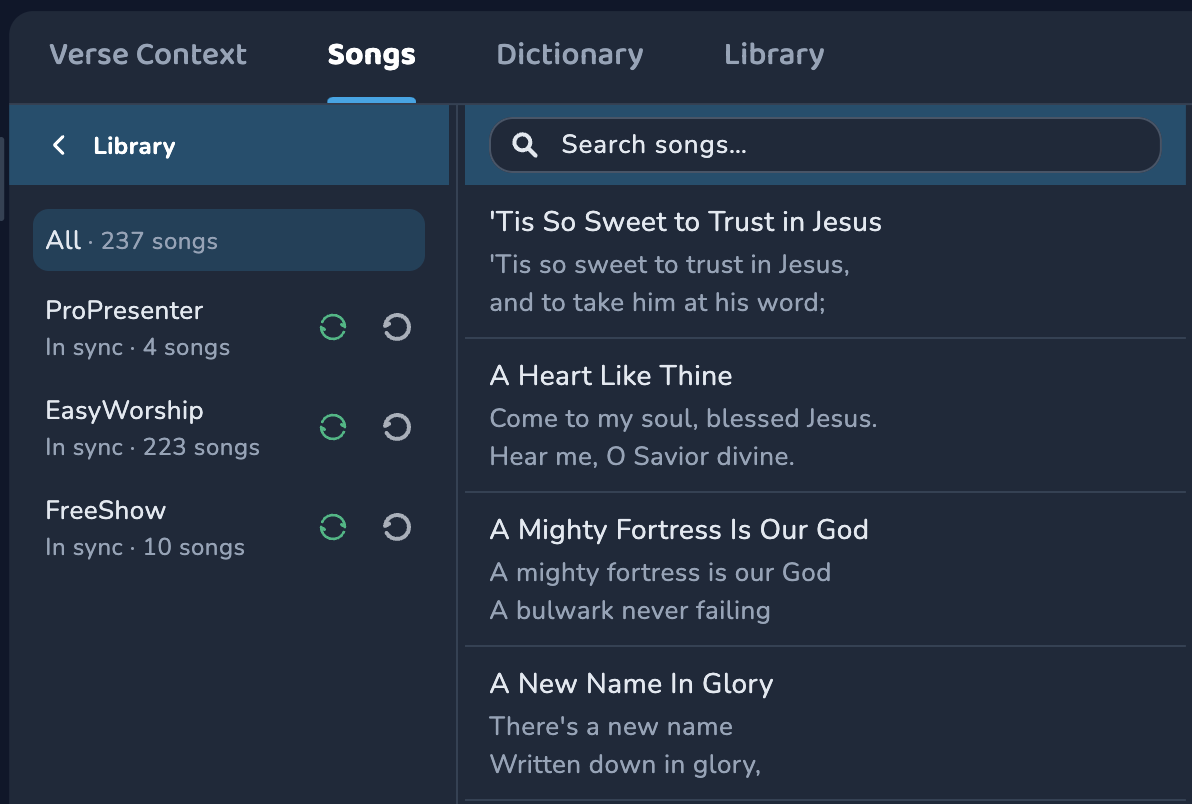Click the magnifier icon in search bar
Image resolution: width=1192 pixels, height=804 pixels.
pyautogui.click(x=525, y=144)
